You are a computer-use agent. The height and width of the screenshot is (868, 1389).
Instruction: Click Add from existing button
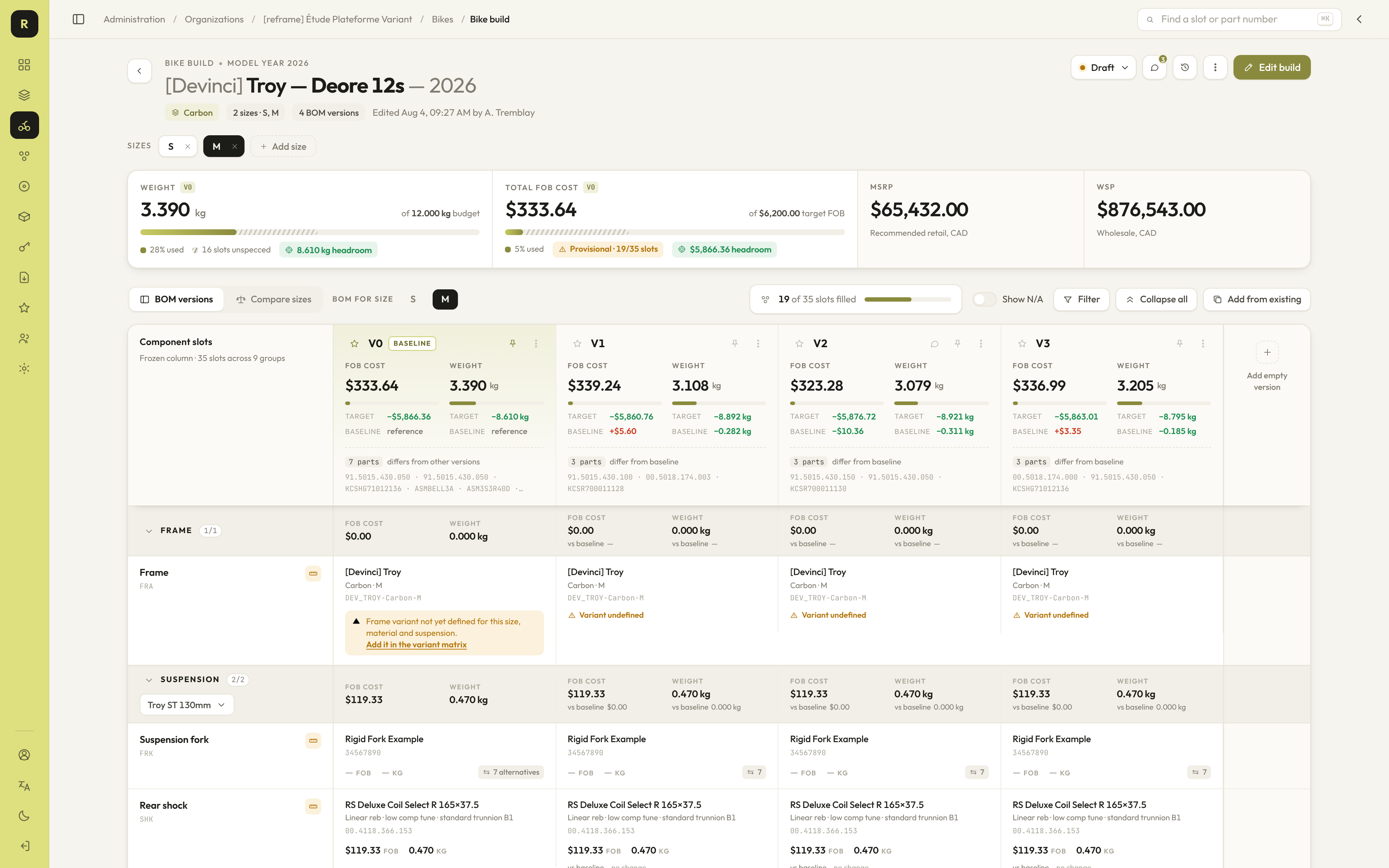(x=1256, y=299)
